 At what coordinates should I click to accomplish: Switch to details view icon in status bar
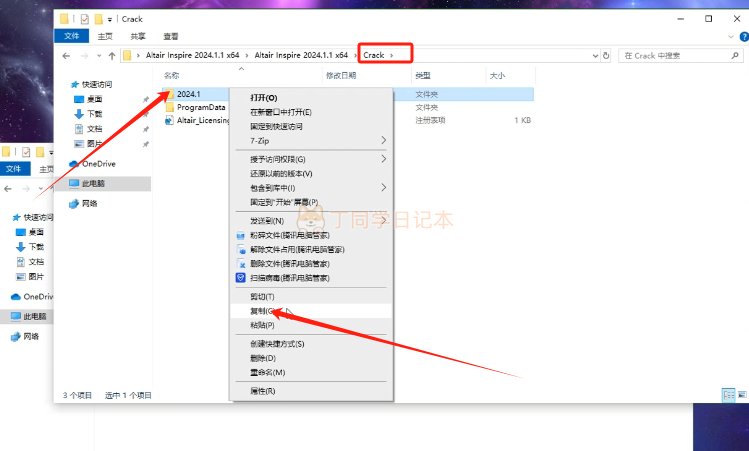[x=728, y=395]
